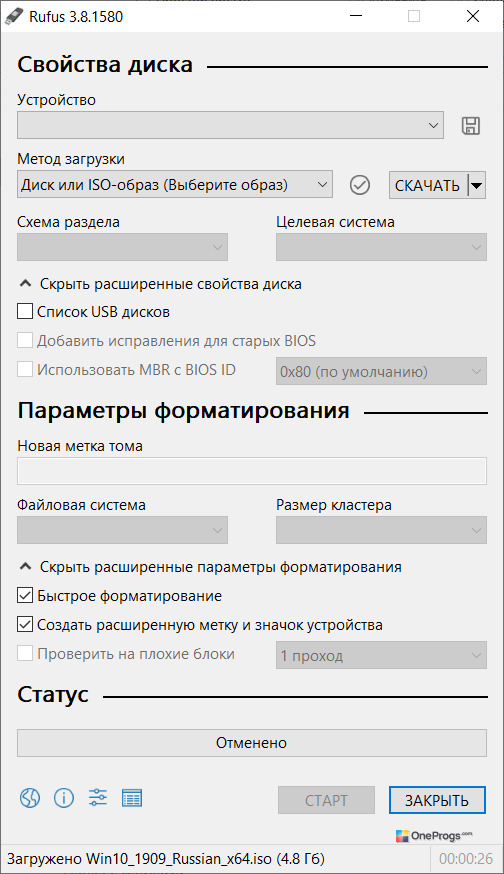Click the СКАЧАТЬ button
Screen dimensions: 504x874
[x=428, y=185]
